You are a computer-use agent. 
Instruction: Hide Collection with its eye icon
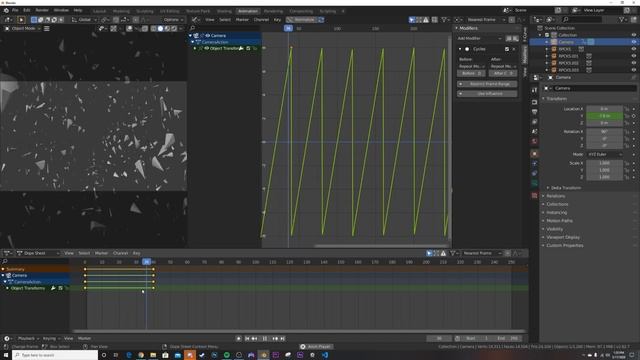pyautogui.click(x=634, y=35)
